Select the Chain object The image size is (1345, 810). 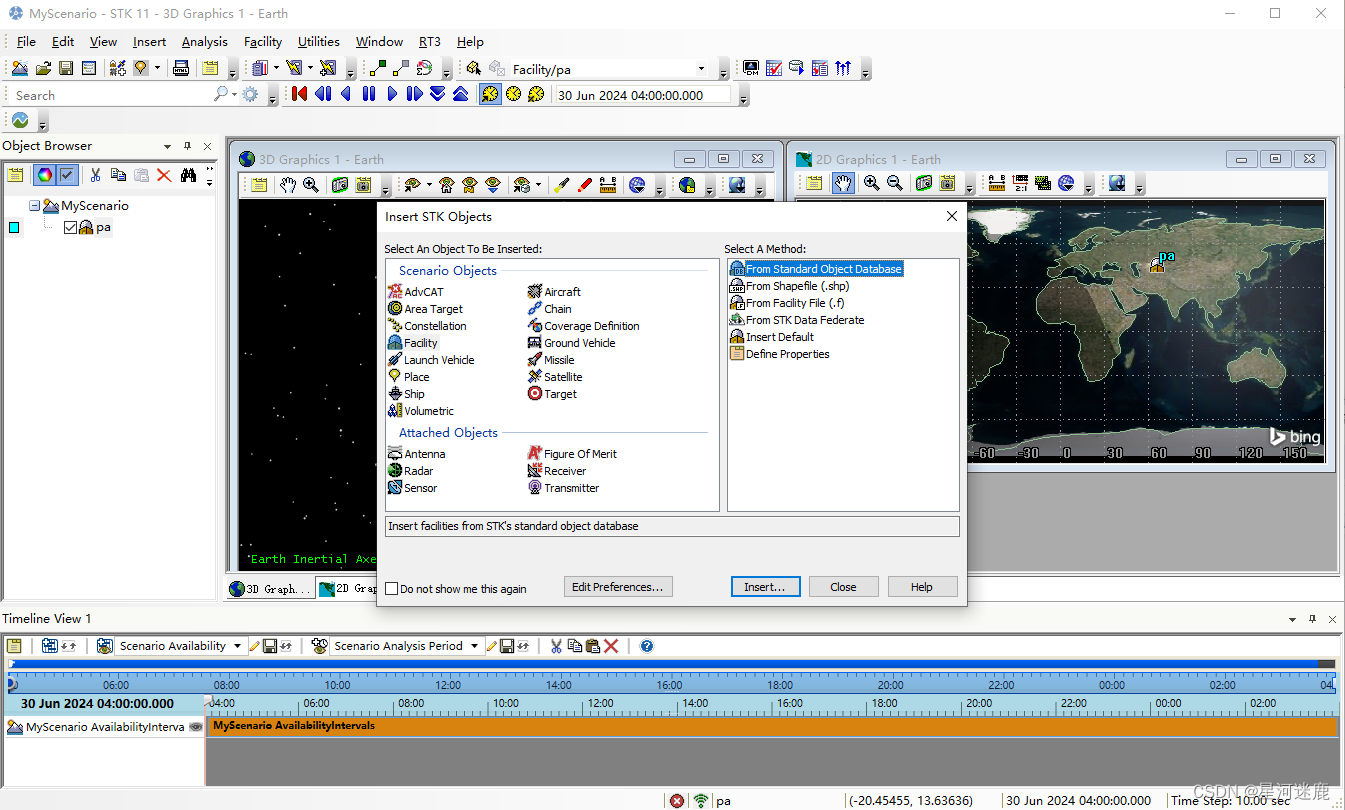tap(550, 309)
